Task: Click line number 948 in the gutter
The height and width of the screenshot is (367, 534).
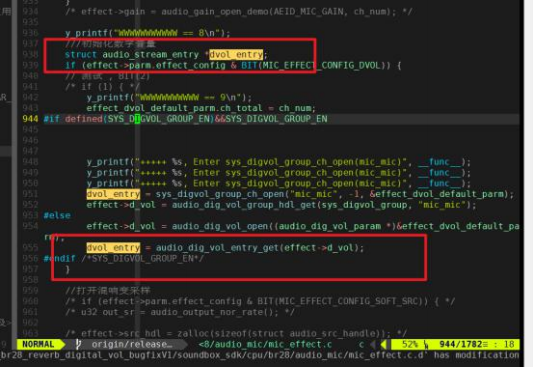Action: [x=30, y=162]
